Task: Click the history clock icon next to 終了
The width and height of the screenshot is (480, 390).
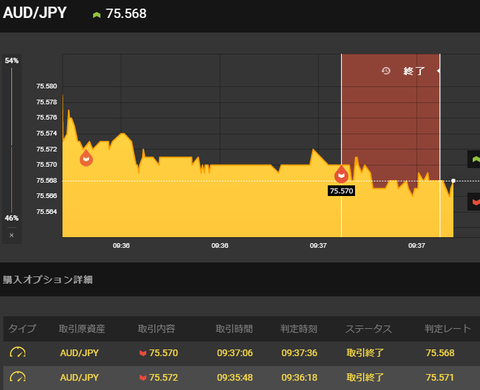Action: [386, 71]
